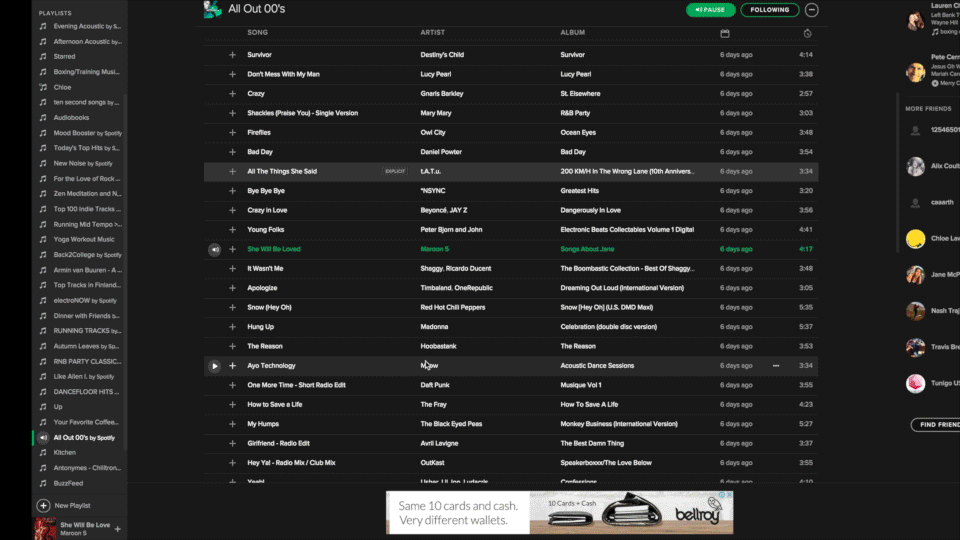Viewport: 960px width, 540px height.
Task: Open the Kitchen playlist in sidebar
Action: (x=64, y=452)
